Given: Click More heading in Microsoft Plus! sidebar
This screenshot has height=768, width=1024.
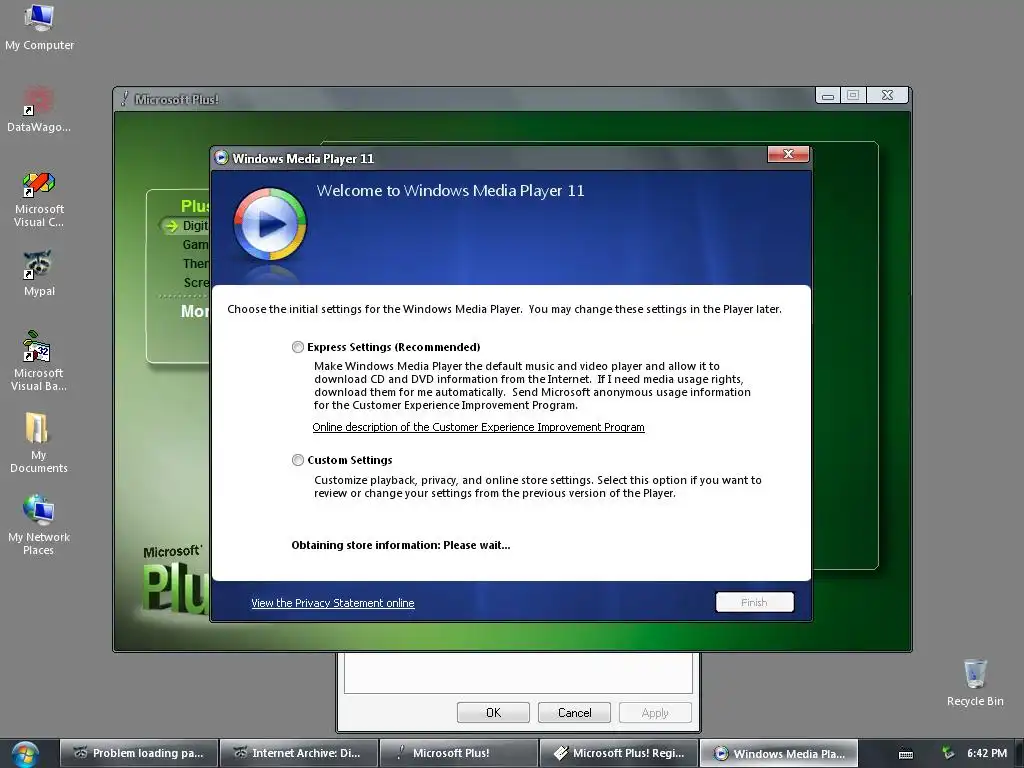Looking at the screenshot, I should (x=195, y=311).
